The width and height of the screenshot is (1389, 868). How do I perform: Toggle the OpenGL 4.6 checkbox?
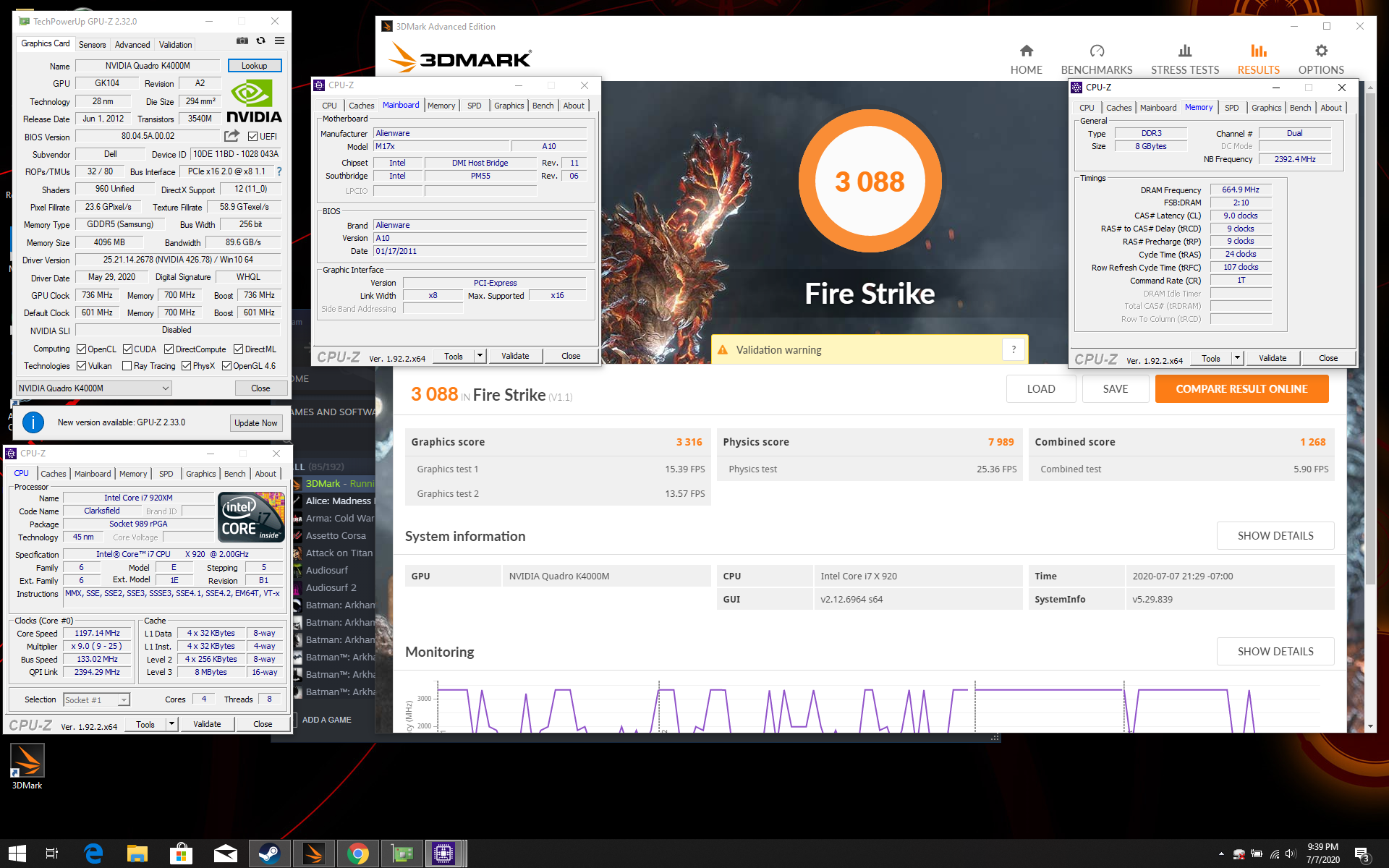coord(226,366)
